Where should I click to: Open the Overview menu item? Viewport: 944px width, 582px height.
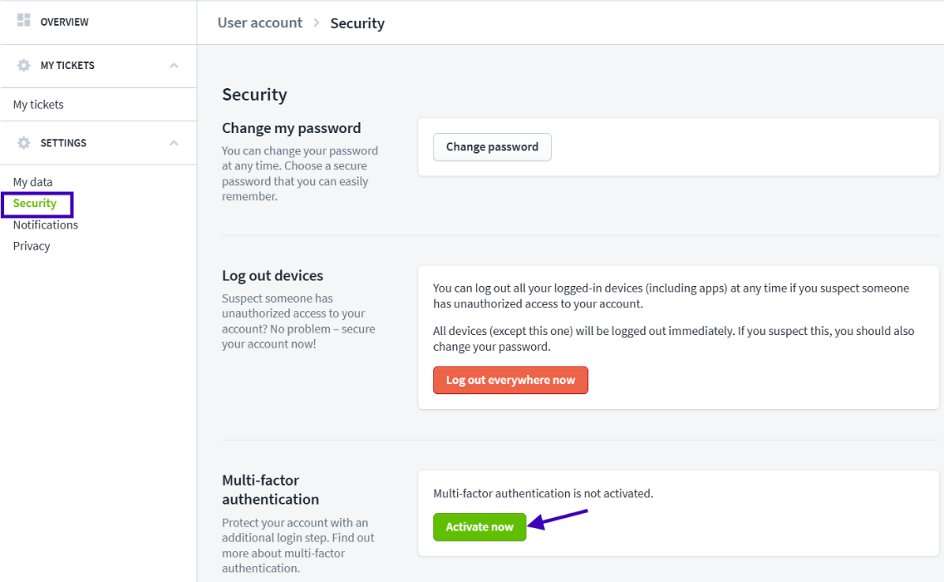[64, 22]
